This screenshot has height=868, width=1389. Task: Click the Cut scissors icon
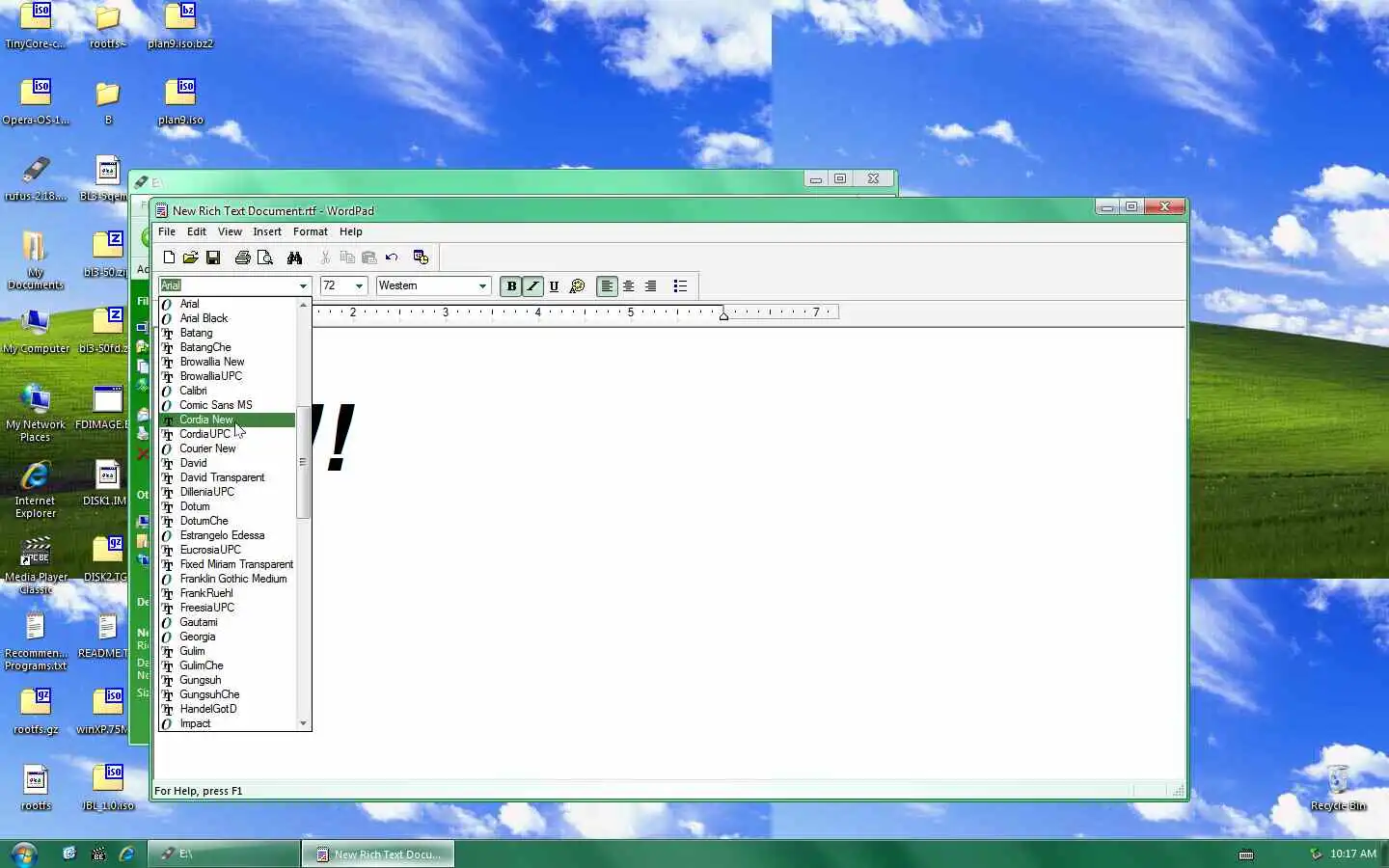tap(325, 258)
